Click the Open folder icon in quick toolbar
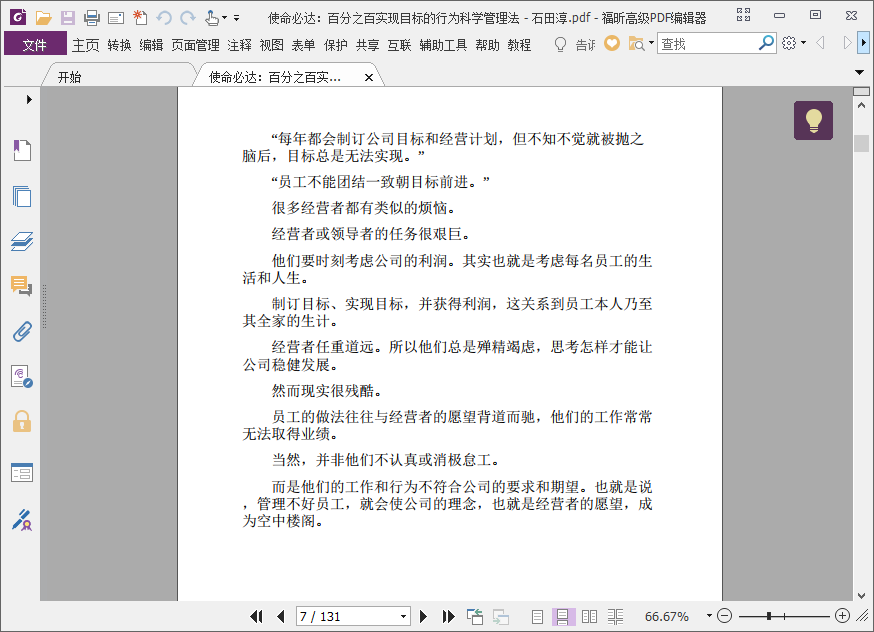 point(43,18)
